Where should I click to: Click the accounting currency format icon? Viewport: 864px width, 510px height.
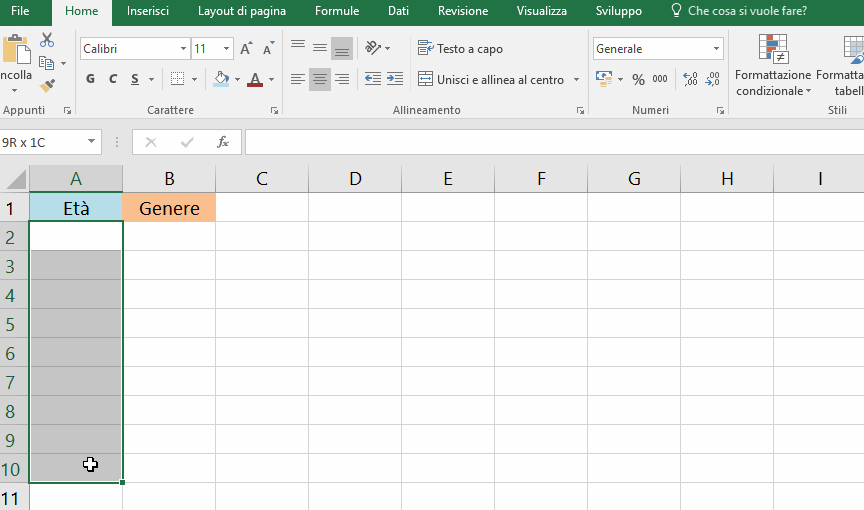tap(604, 79)
